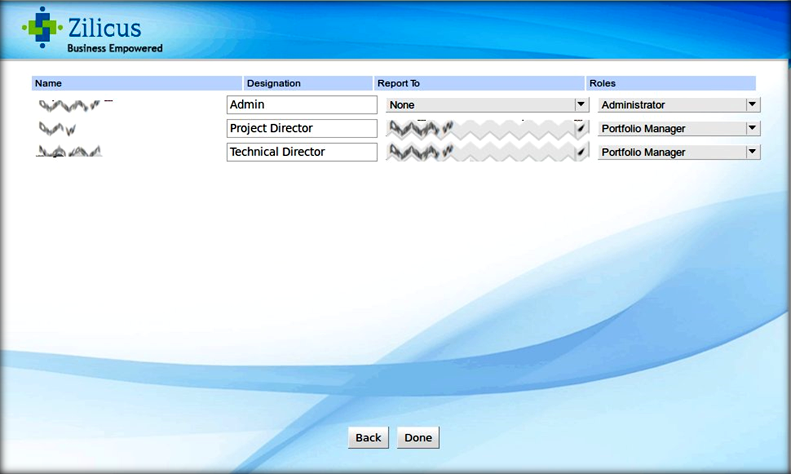
Task: Focus the Admin designation field
Action: tap(301, 104)
